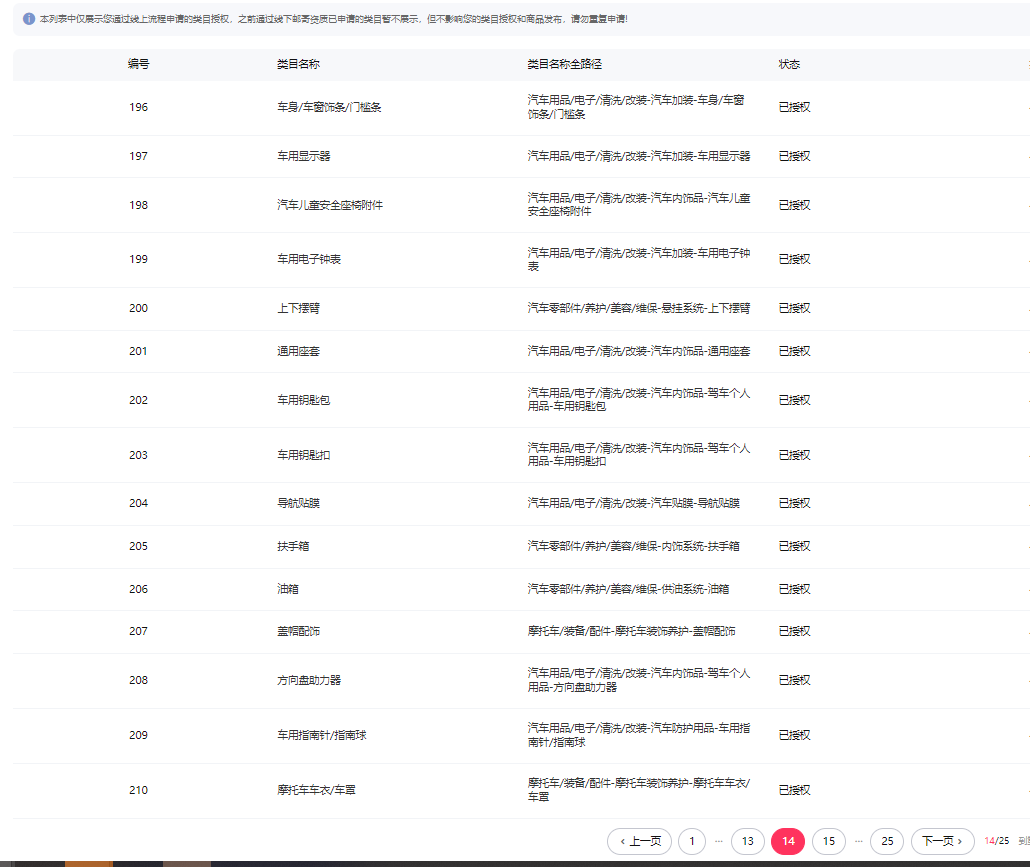This screenshot has height=867, width=1030.
Task: Click the ellipsis before page 25
Action: (858, 841)
